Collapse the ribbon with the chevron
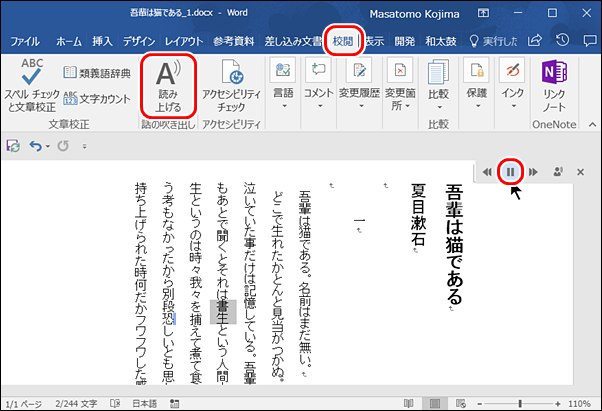The image size is (602, 411). 592,124
